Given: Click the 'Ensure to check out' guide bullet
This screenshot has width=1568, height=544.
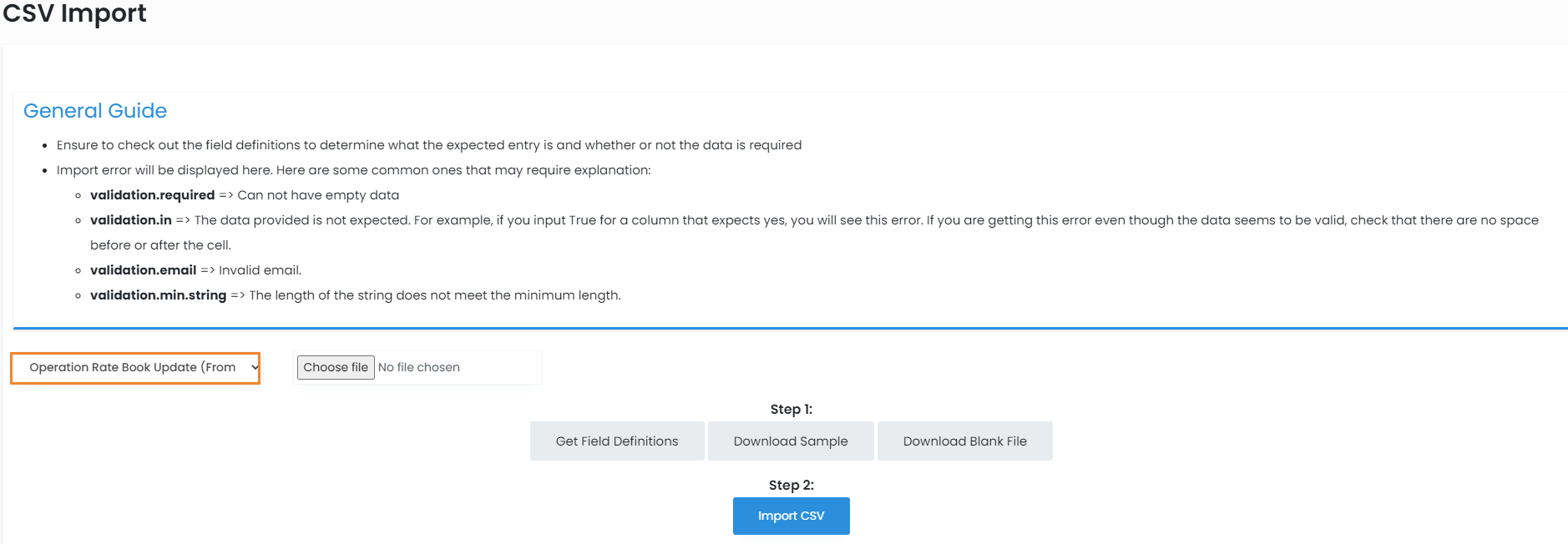Looking at the screenshot, I should point(428,145).
